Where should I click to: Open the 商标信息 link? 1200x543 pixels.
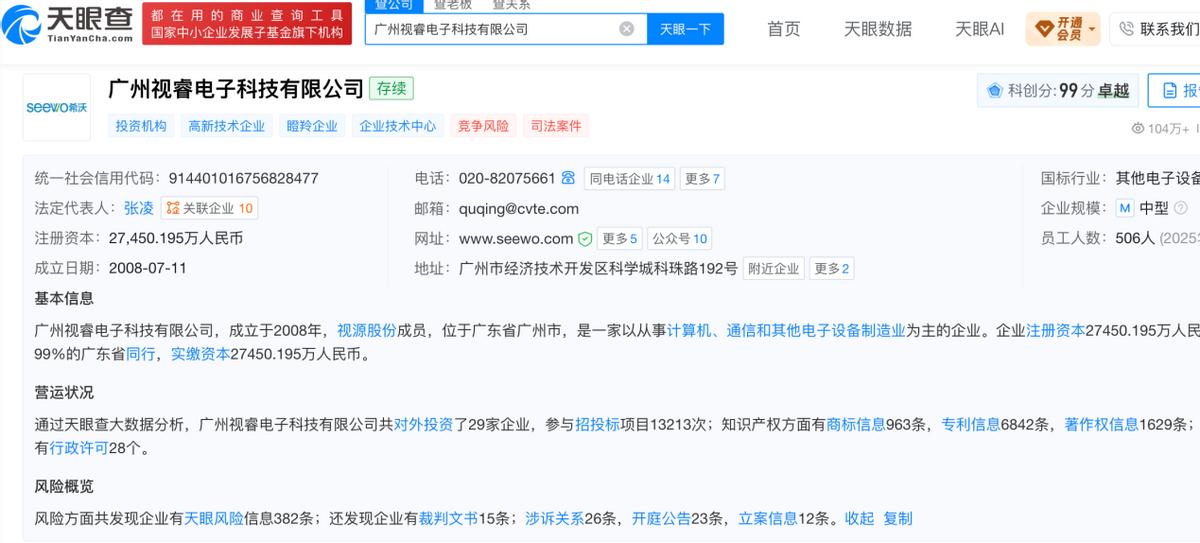856,424
